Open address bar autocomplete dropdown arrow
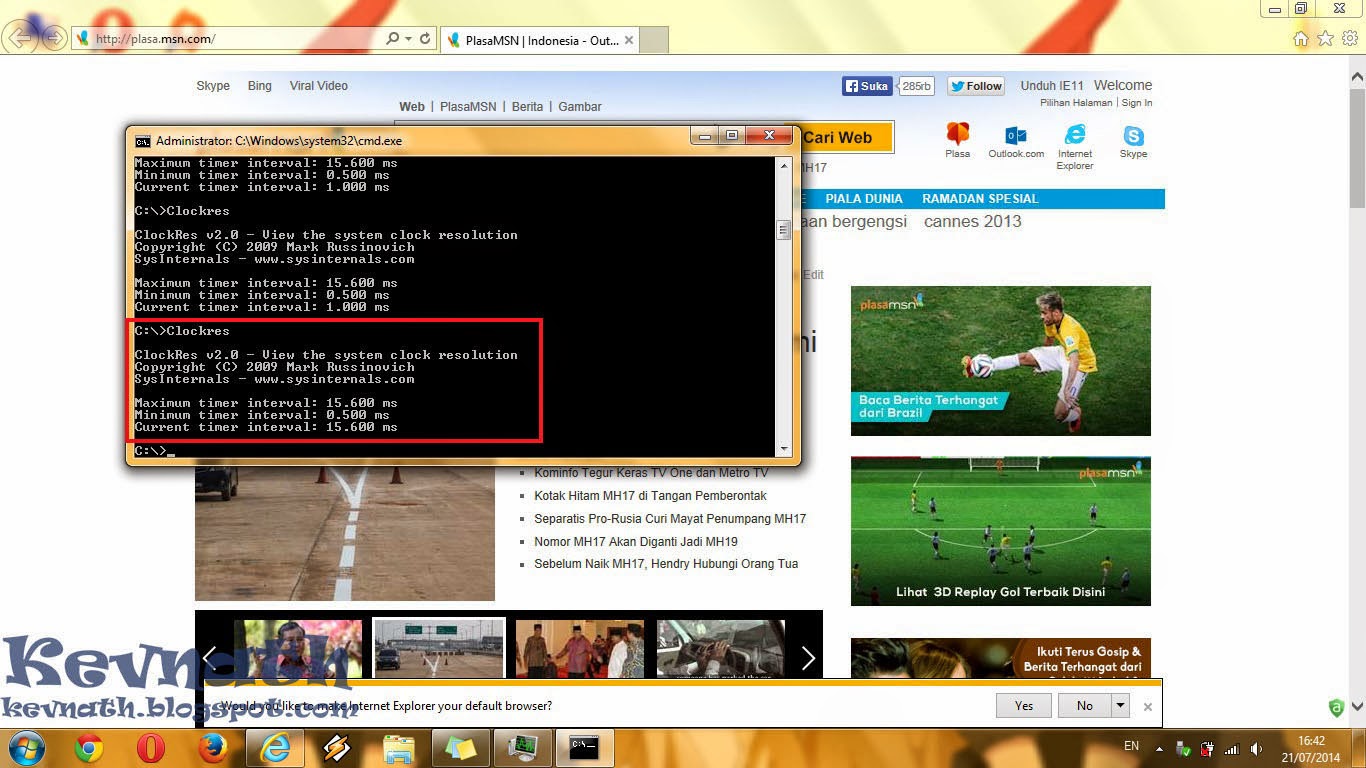1366x768 pixels. pyautogui.click(x=408, y=39)
